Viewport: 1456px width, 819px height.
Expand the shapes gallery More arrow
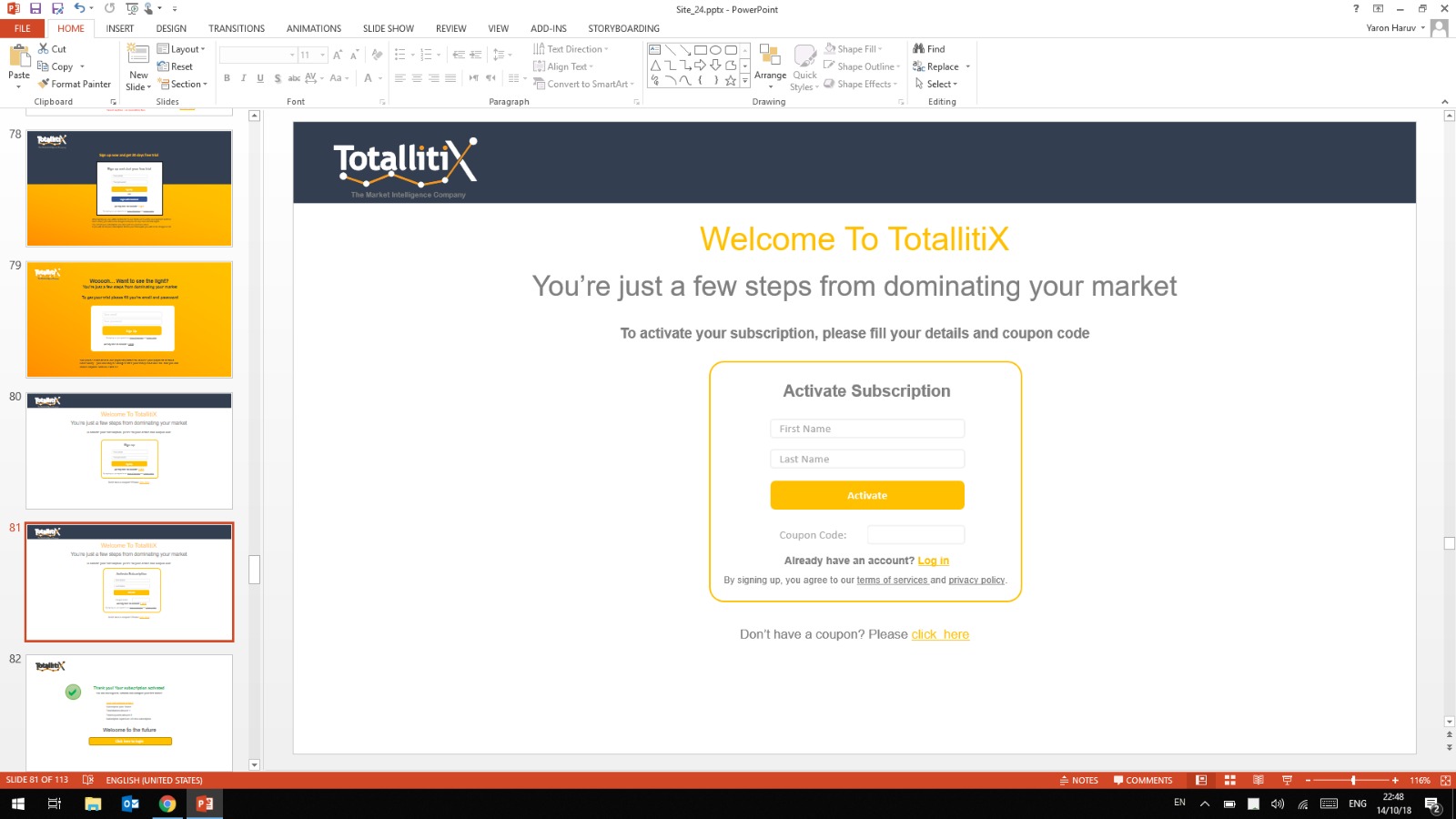(745, 81)
